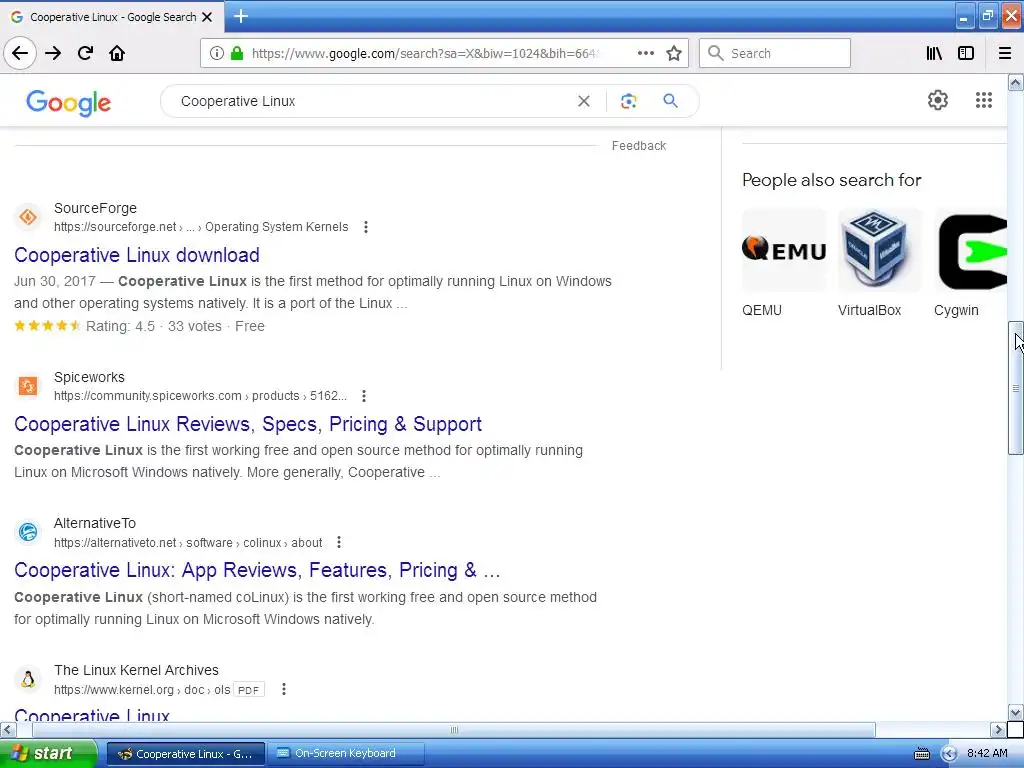
Task: Click the horizontal scrollbar right arrow
Action: (x=998, y=729)
